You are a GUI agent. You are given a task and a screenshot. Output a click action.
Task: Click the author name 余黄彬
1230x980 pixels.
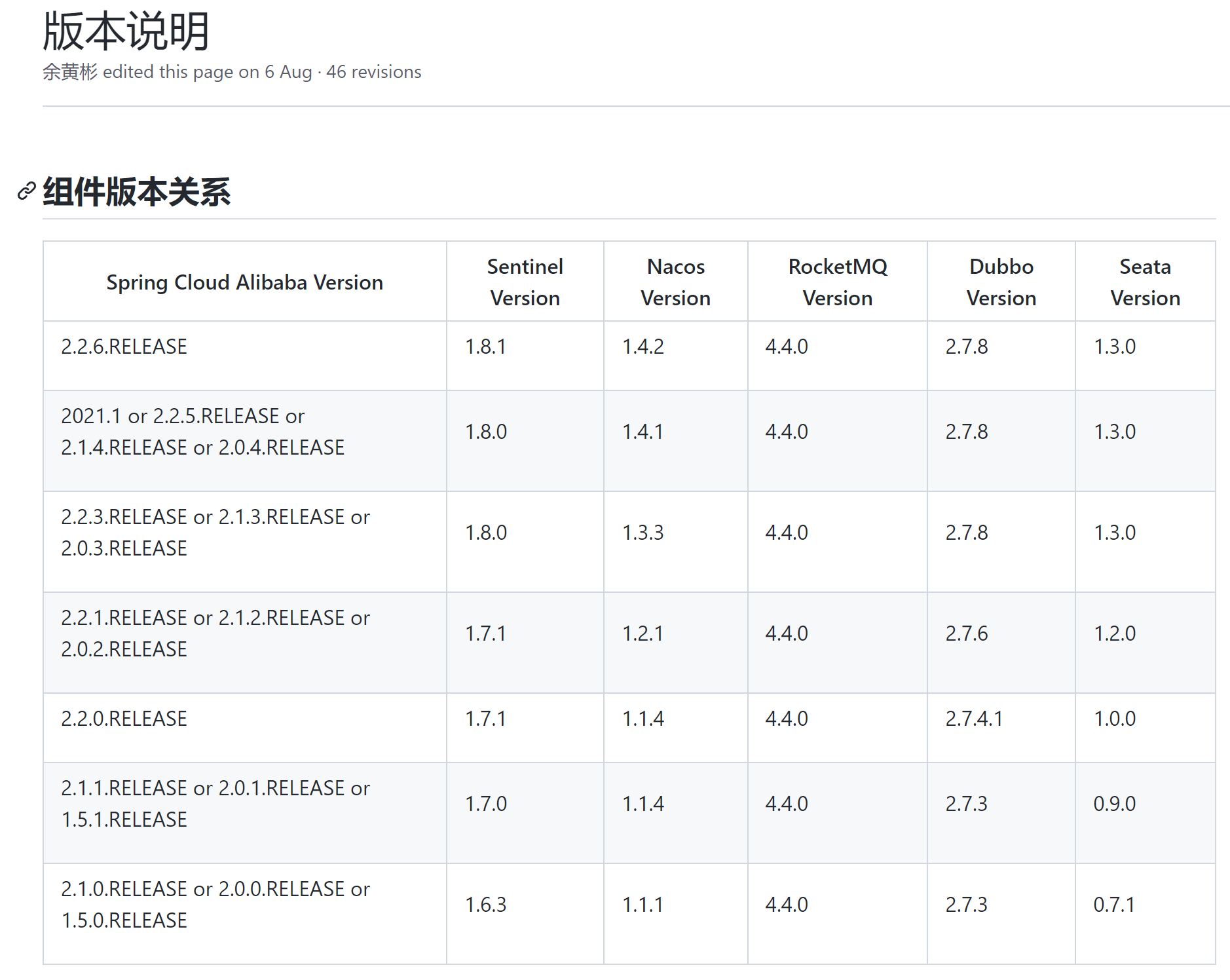(70, 72)
